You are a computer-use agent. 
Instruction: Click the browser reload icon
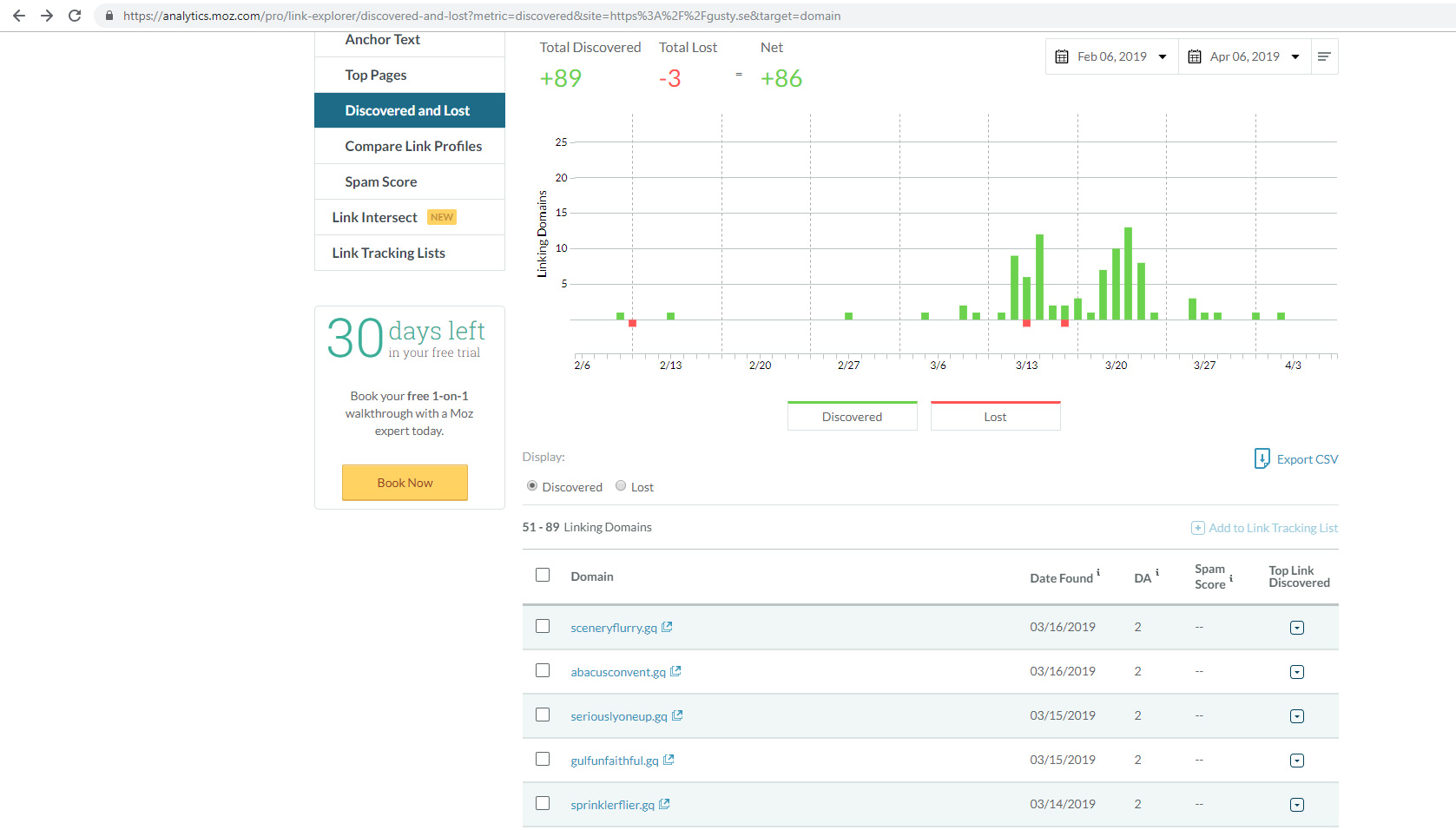pos(75,16)
